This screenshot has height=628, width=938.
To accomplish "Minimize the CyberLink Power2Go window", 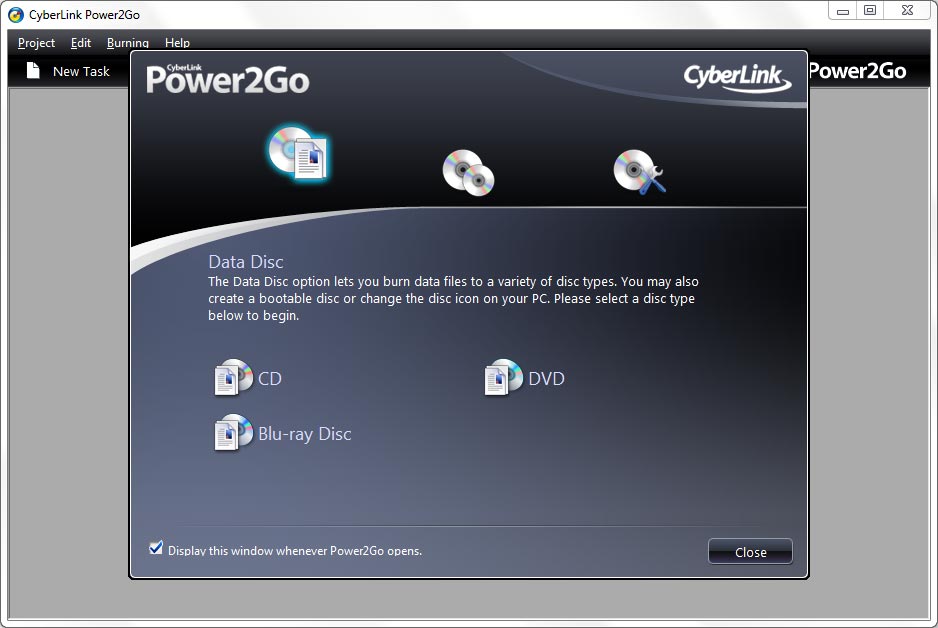I will 842,11.
